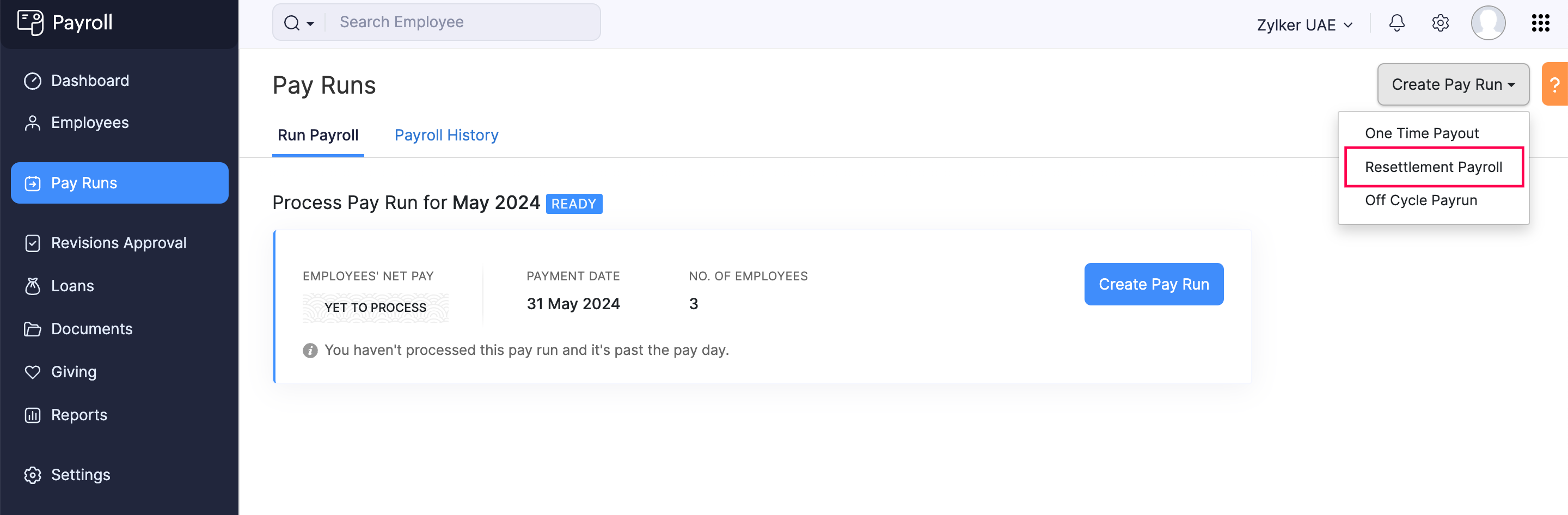The image size is (1568, 515).
Task: Open the apps grid launcher
Action: 1540,23
